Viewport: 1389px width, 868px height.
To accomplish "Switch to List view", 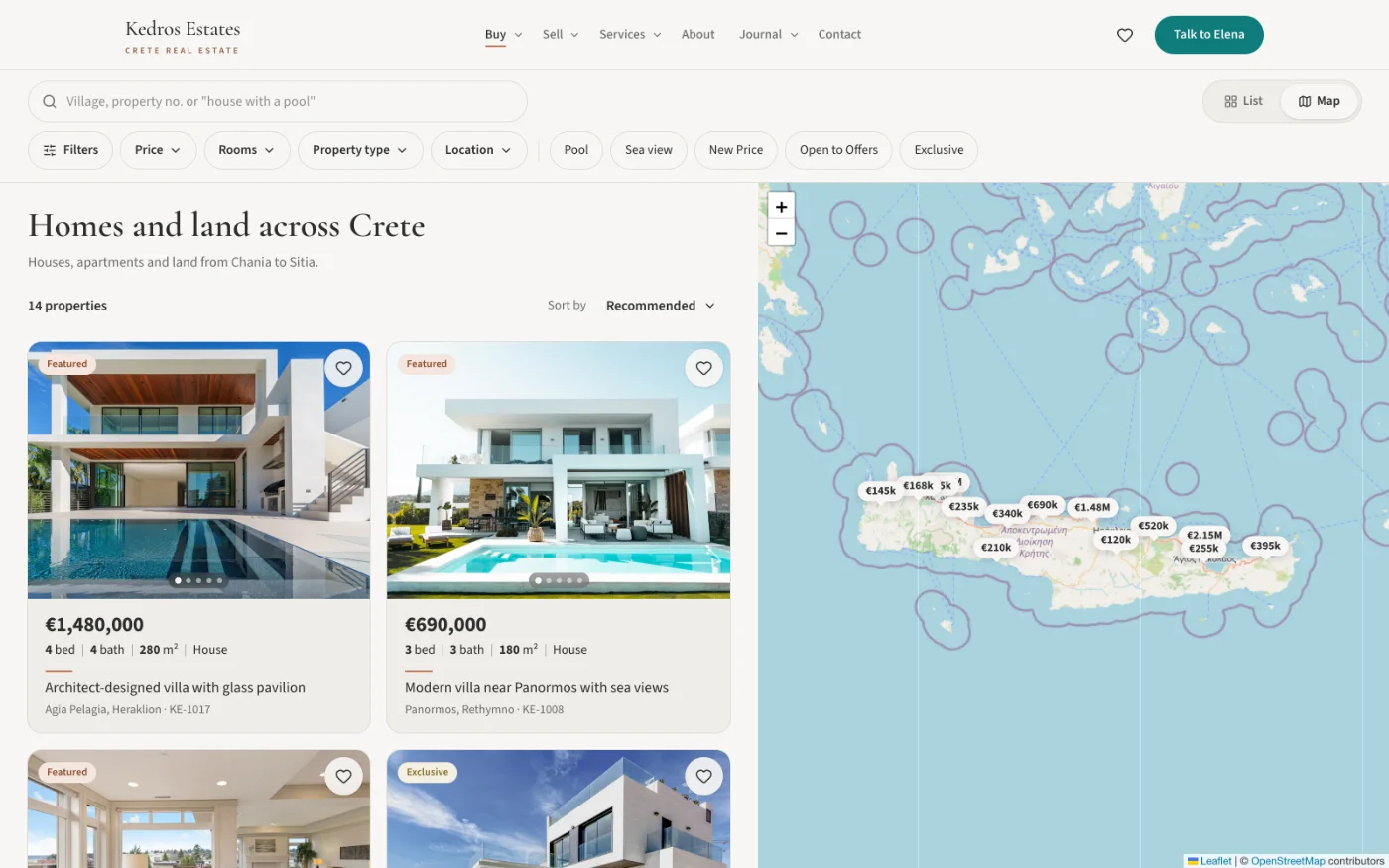I will (x=1244, y=101).
